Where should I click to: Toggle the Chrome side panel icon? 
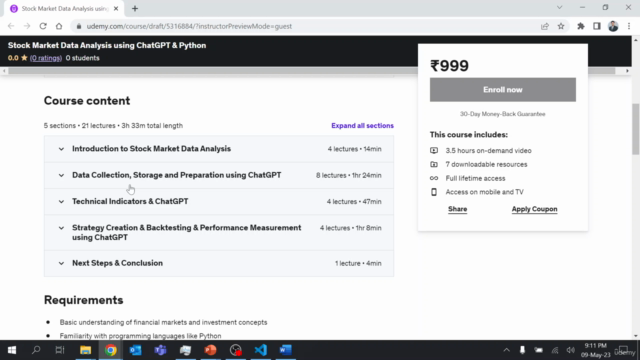pos(597,26)
